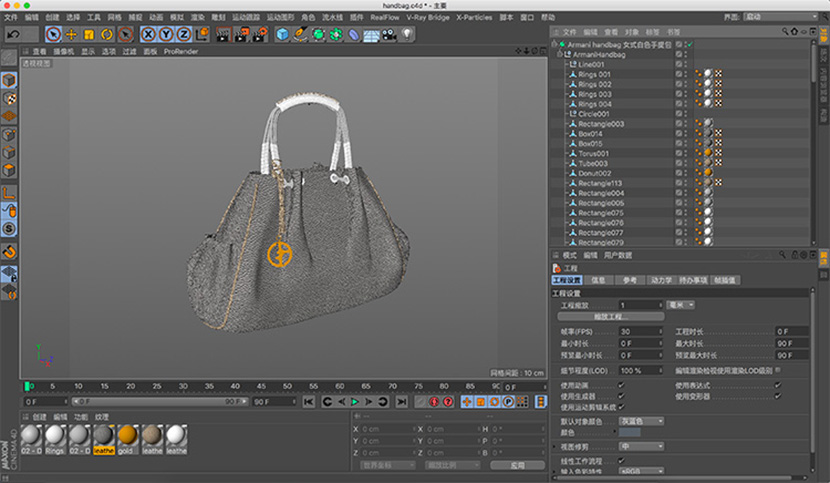
Task: Select the Rings material thumbnail
Action: [55, 439]
